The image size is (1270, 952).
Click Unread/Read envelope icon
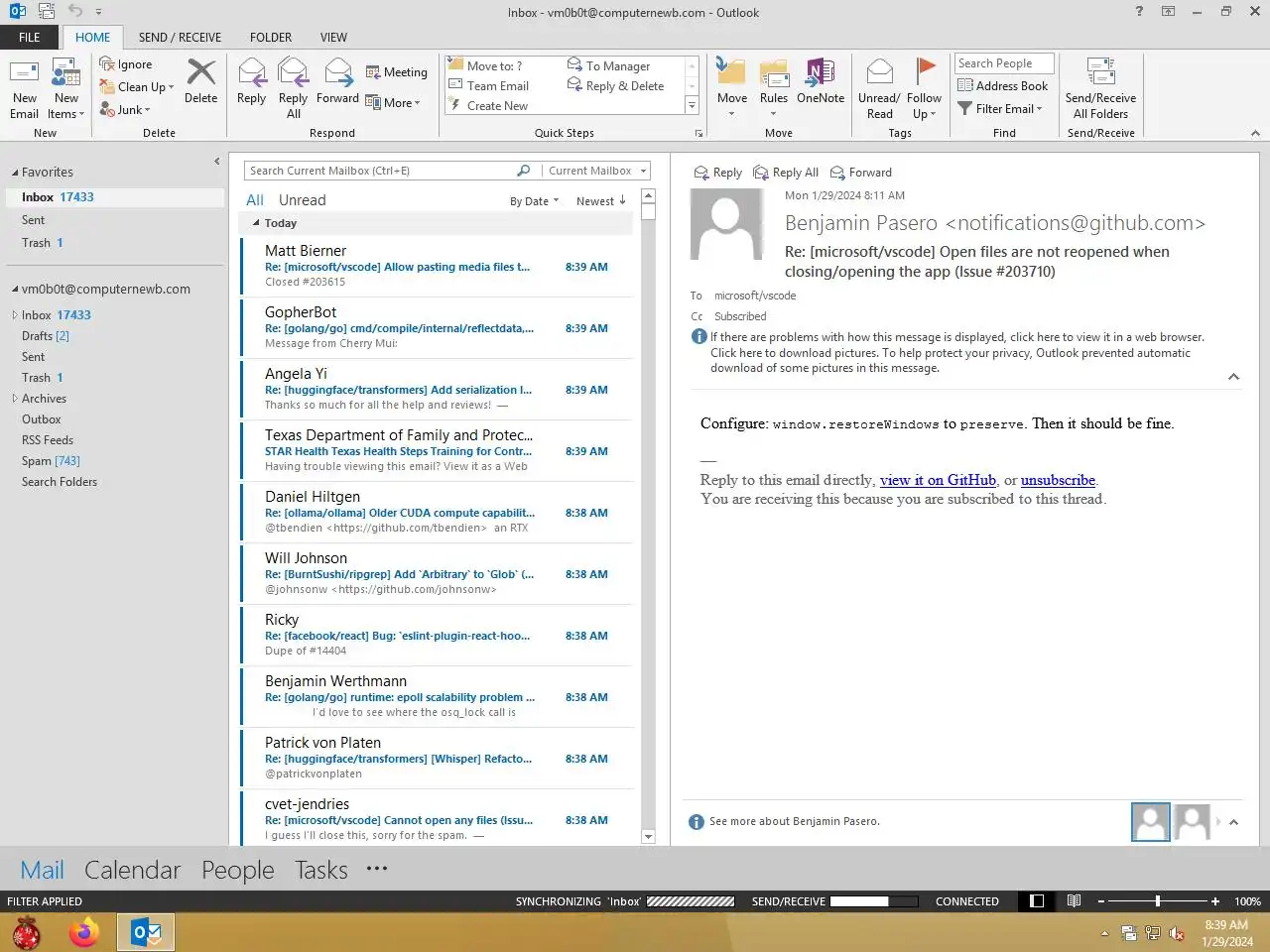coord(879,73)
